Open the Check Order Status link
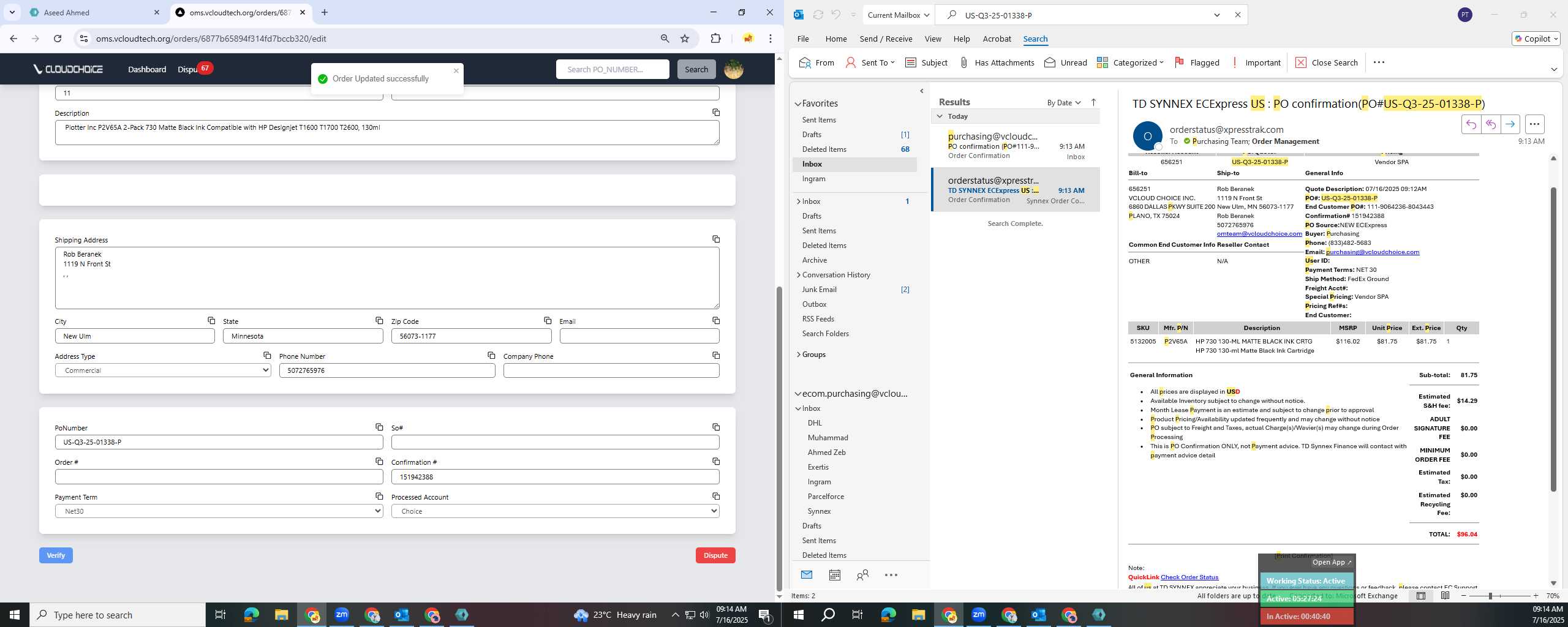The height and width of the screenshot is (627, 1568). click(x=1189, y=577)
